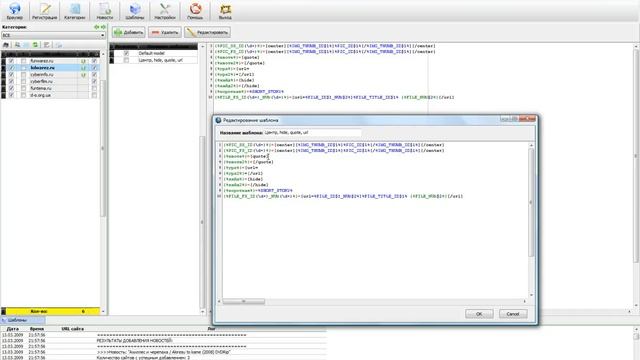Click the green refresh icon in the site list toolbar
Screen dimensions: 640x360
click(36, 45)
